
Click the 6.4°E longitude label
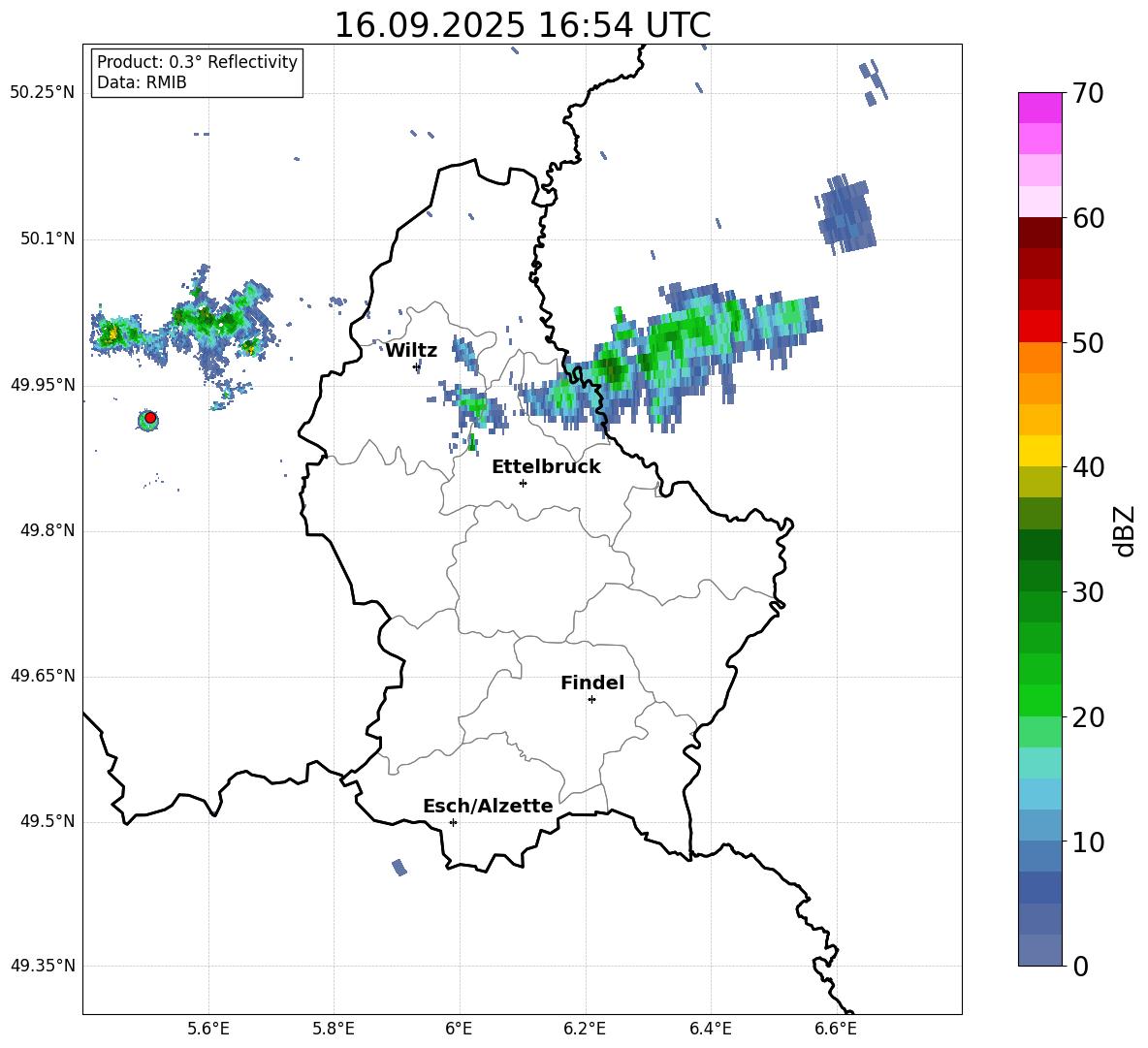(x=710, y=1029)
